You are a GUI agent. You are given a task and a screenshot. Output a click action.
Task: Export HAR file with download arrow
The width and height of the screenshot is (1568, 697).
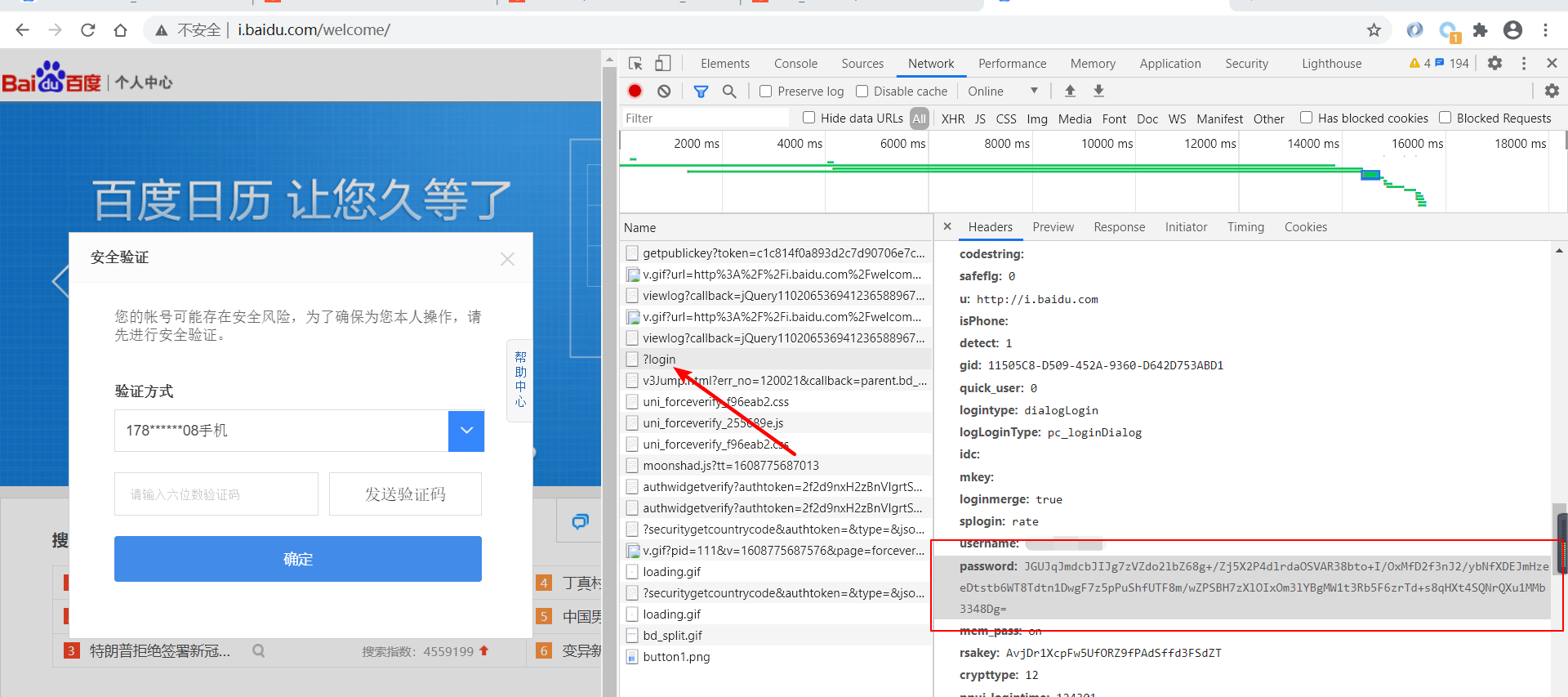(x=1098, y=91)
